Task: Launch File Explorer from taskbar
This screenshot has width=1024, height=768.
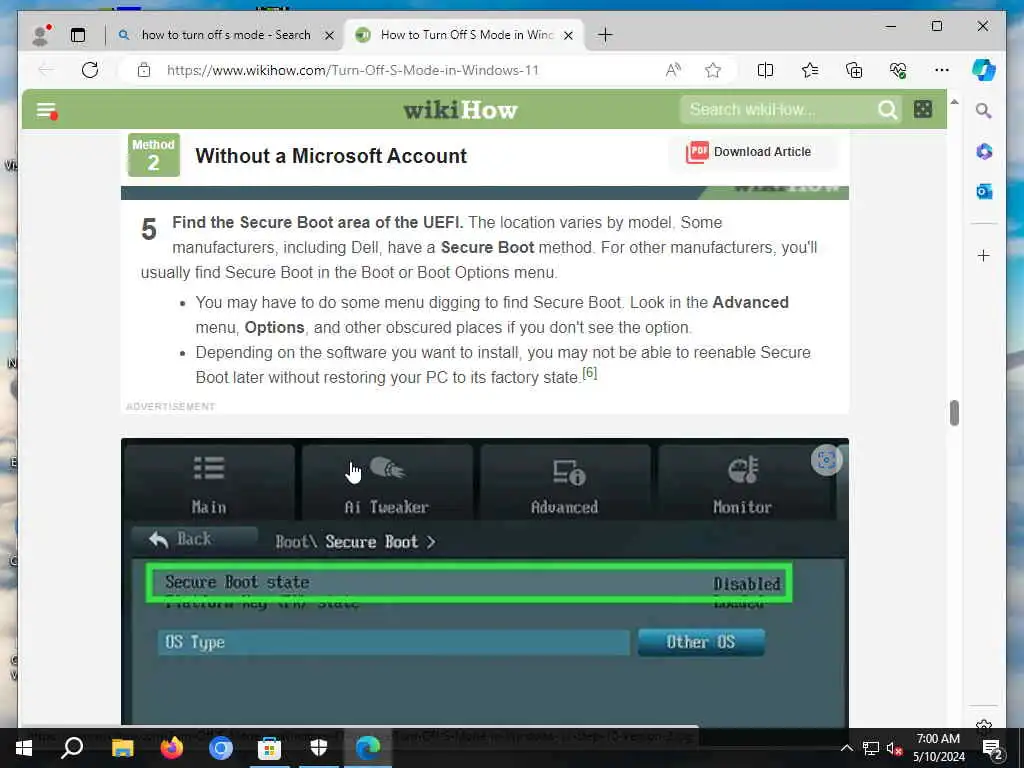Action: 122,748
